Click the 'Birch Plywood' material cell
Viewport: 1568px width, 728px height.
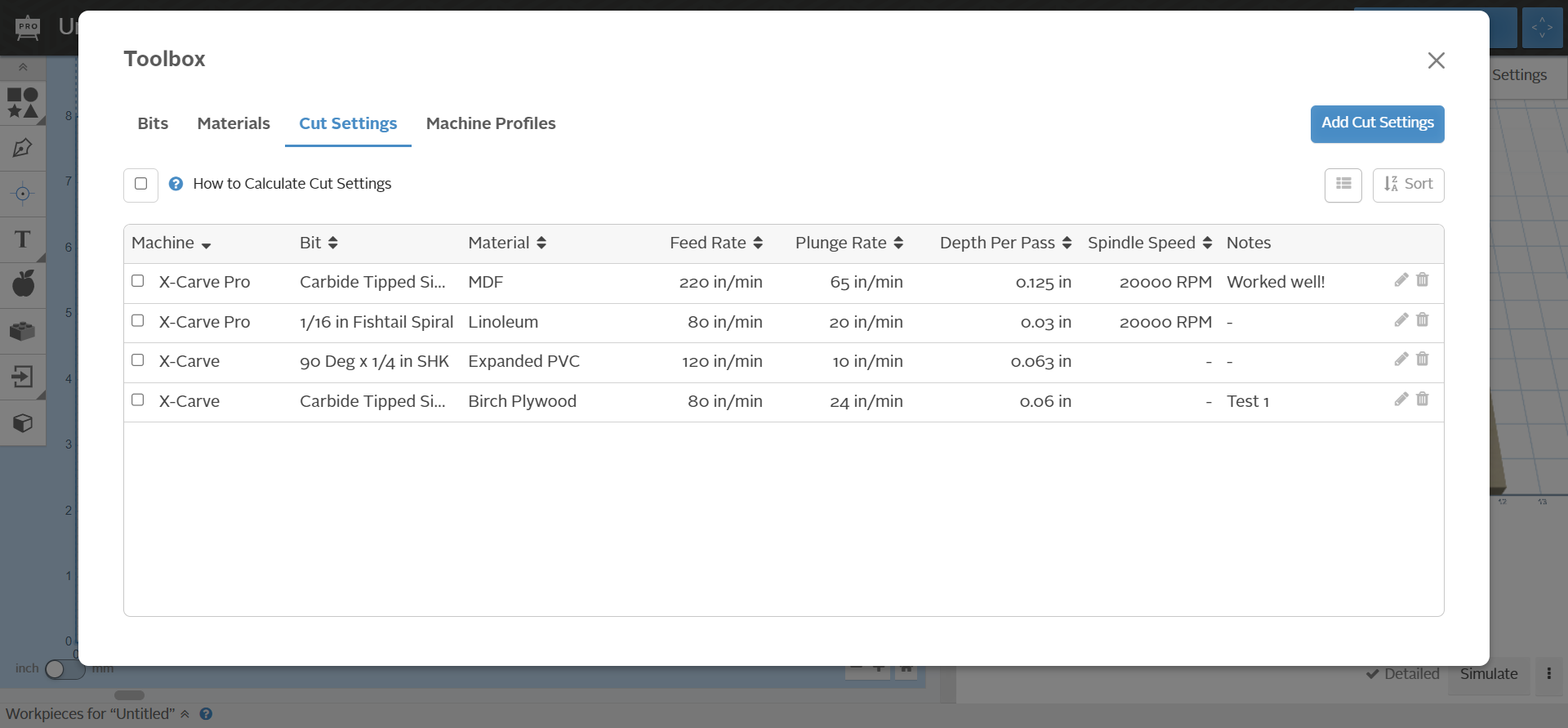522,401
